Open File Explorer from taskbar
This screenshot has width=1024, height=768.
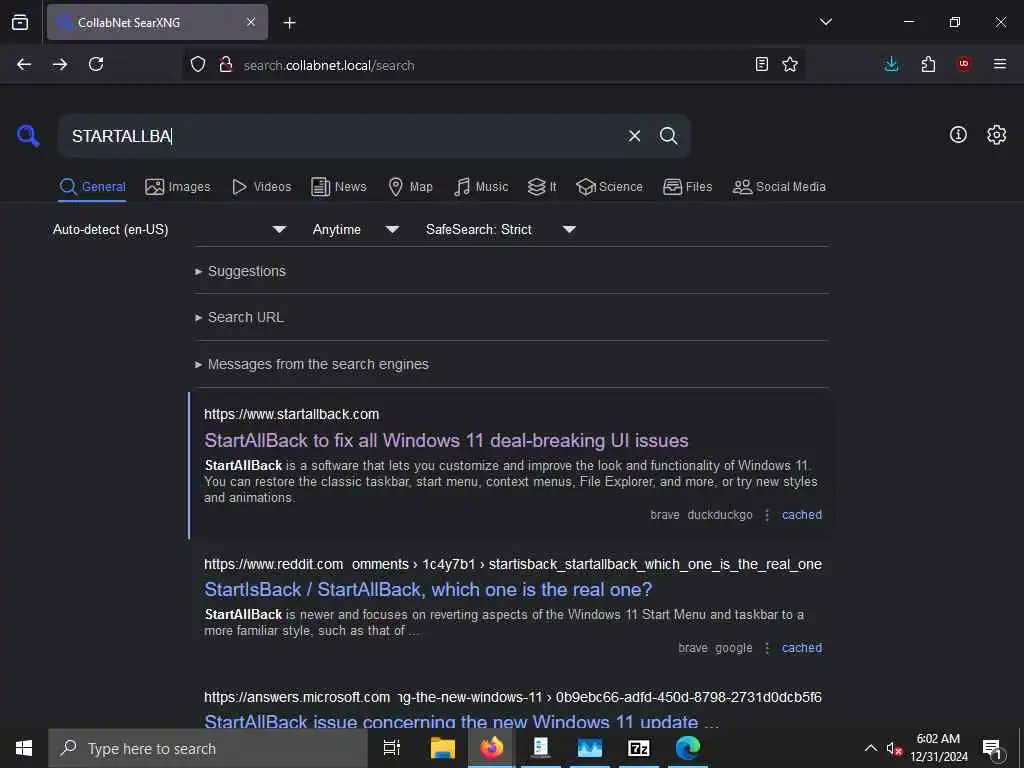coord(443,748)
